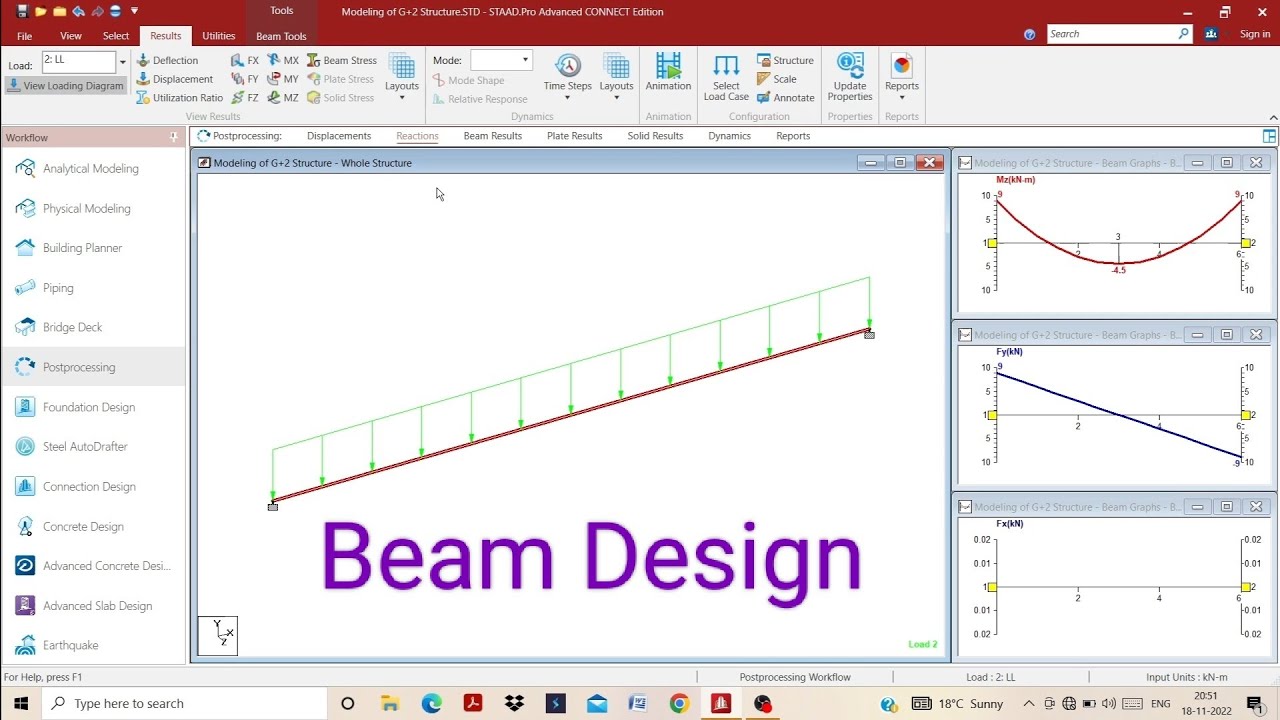Toggle FY shear force diagram
This screenshot has height=720, width=1280.
(245, 79)
